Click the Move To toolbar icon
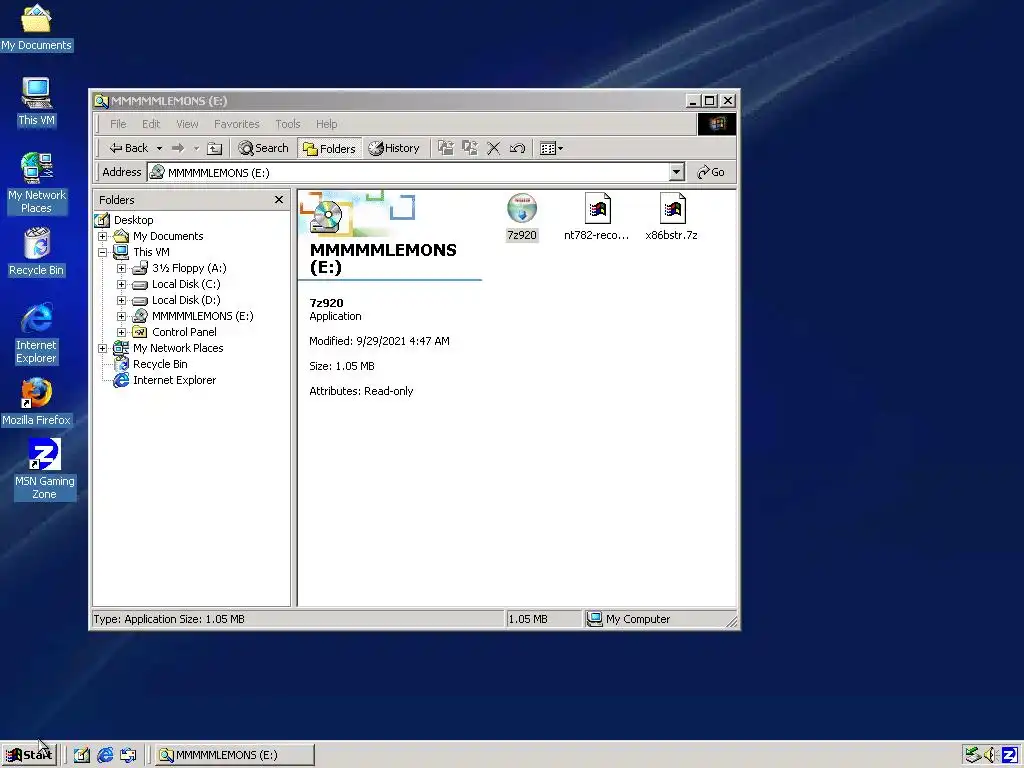1024x768 pixels. pyautogui.click(x=446, y=148)
